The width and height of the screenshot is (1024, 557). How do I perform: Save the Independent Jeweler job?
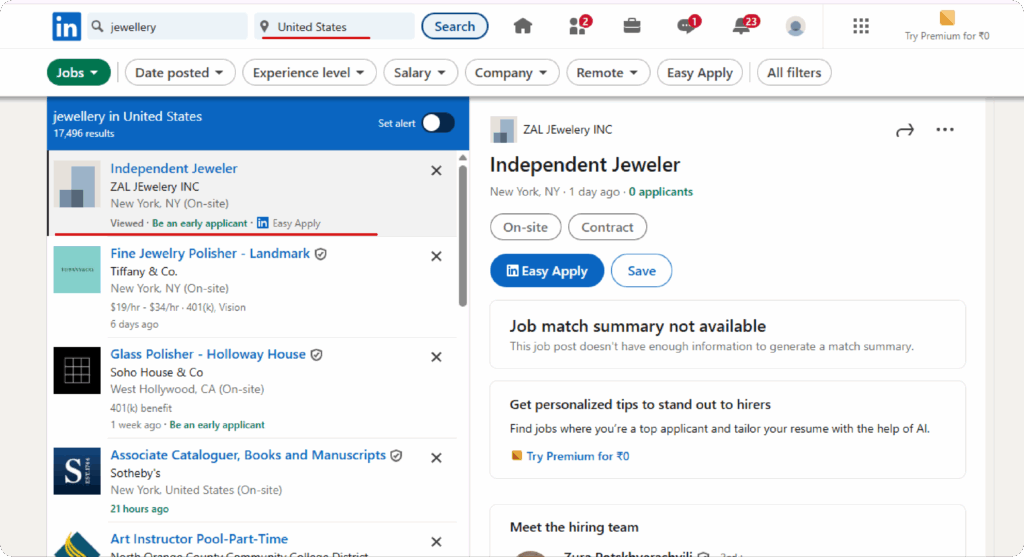click(641, 270)
